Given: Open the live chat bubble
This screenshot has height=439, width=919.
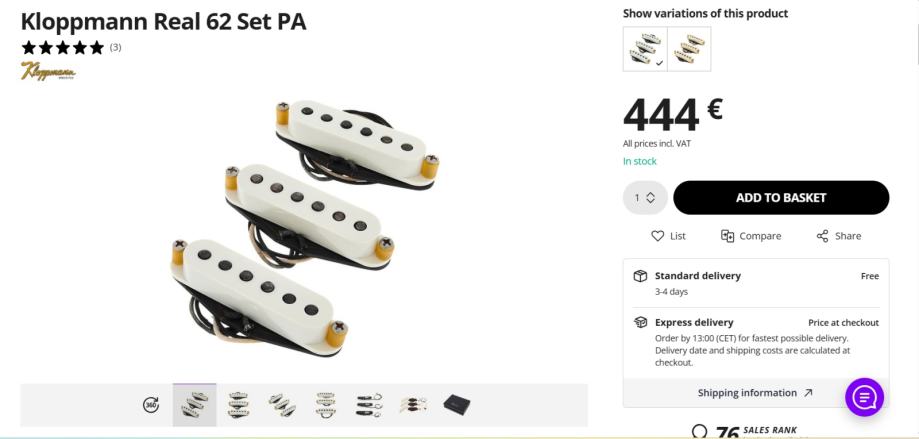Looking at the screenshot, I should pos(864,397).
